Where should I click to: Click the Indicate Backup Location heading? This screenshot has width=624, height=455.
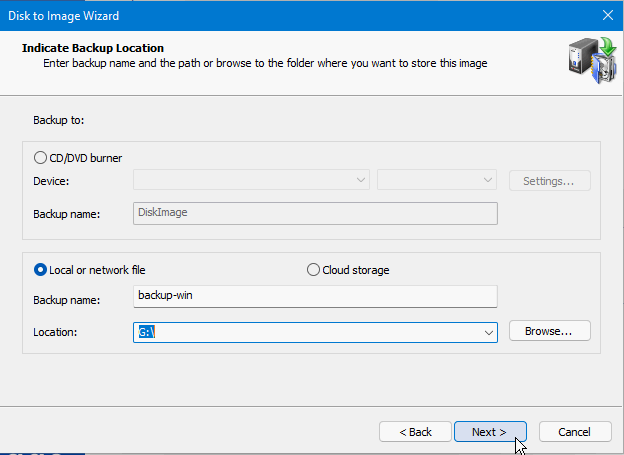[x=93, y=48]
